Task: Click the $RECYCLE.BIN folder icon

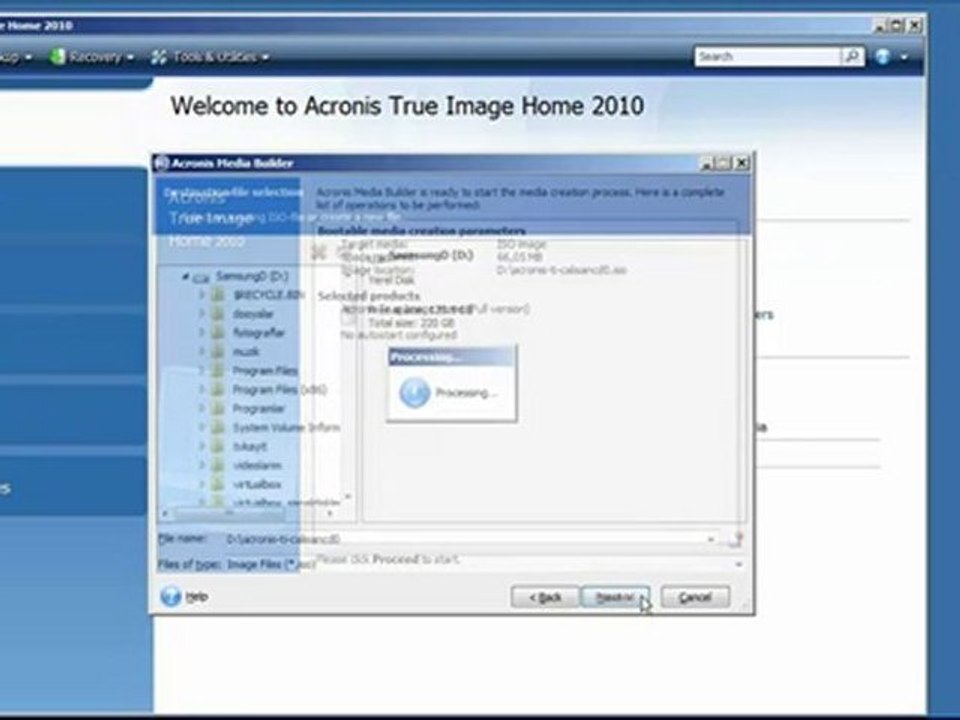Action: coord(219,295)
